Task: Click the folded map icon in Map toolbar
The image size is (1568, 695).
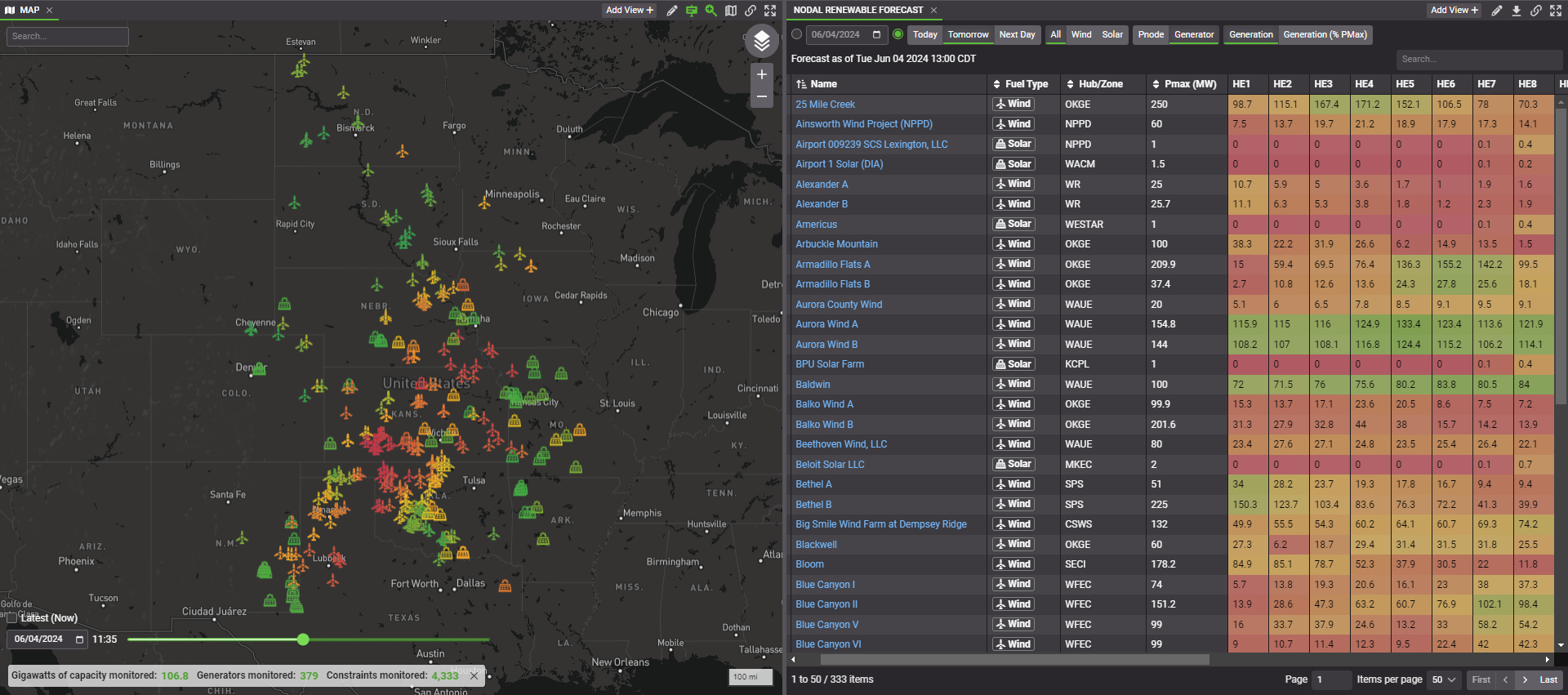Action: click(x=731, y=11)
